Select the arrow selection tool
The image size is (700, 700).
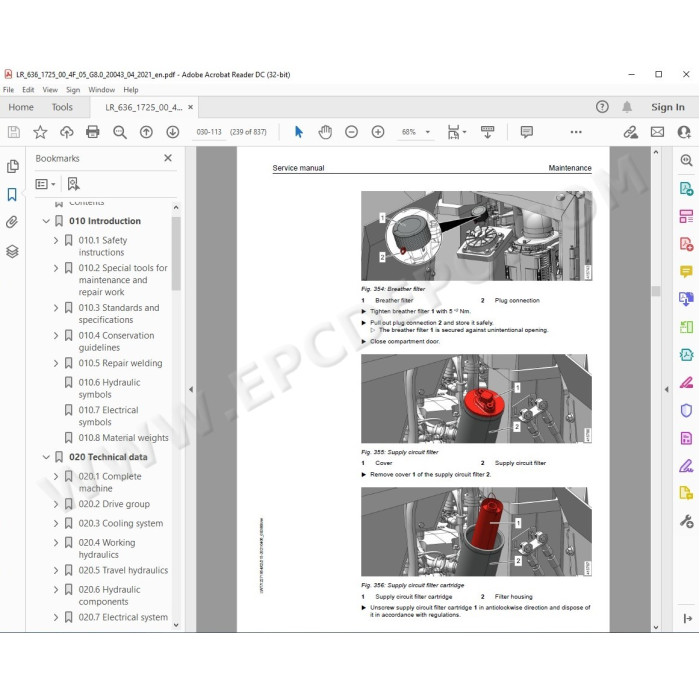[x=299, y=132]
